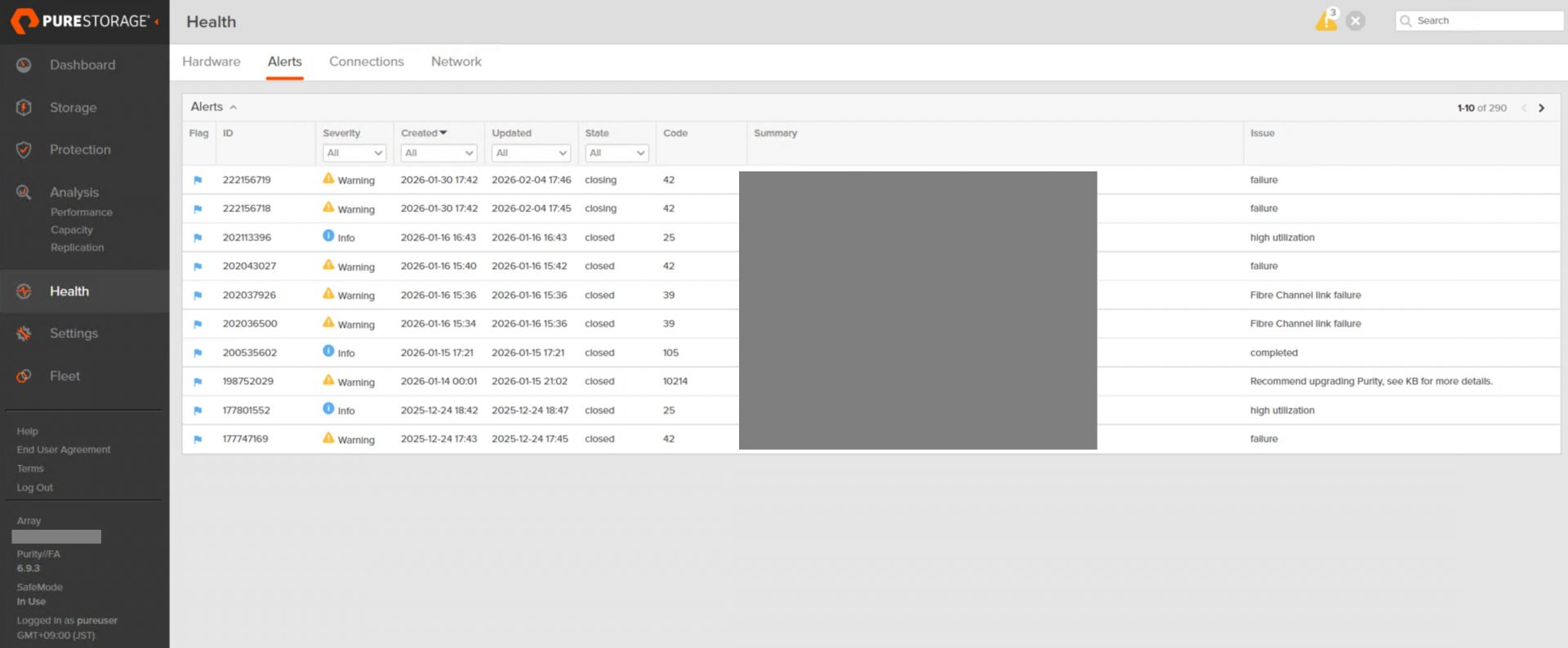Switch to the Network tab
1568x648 pixels.
point(456,62)
